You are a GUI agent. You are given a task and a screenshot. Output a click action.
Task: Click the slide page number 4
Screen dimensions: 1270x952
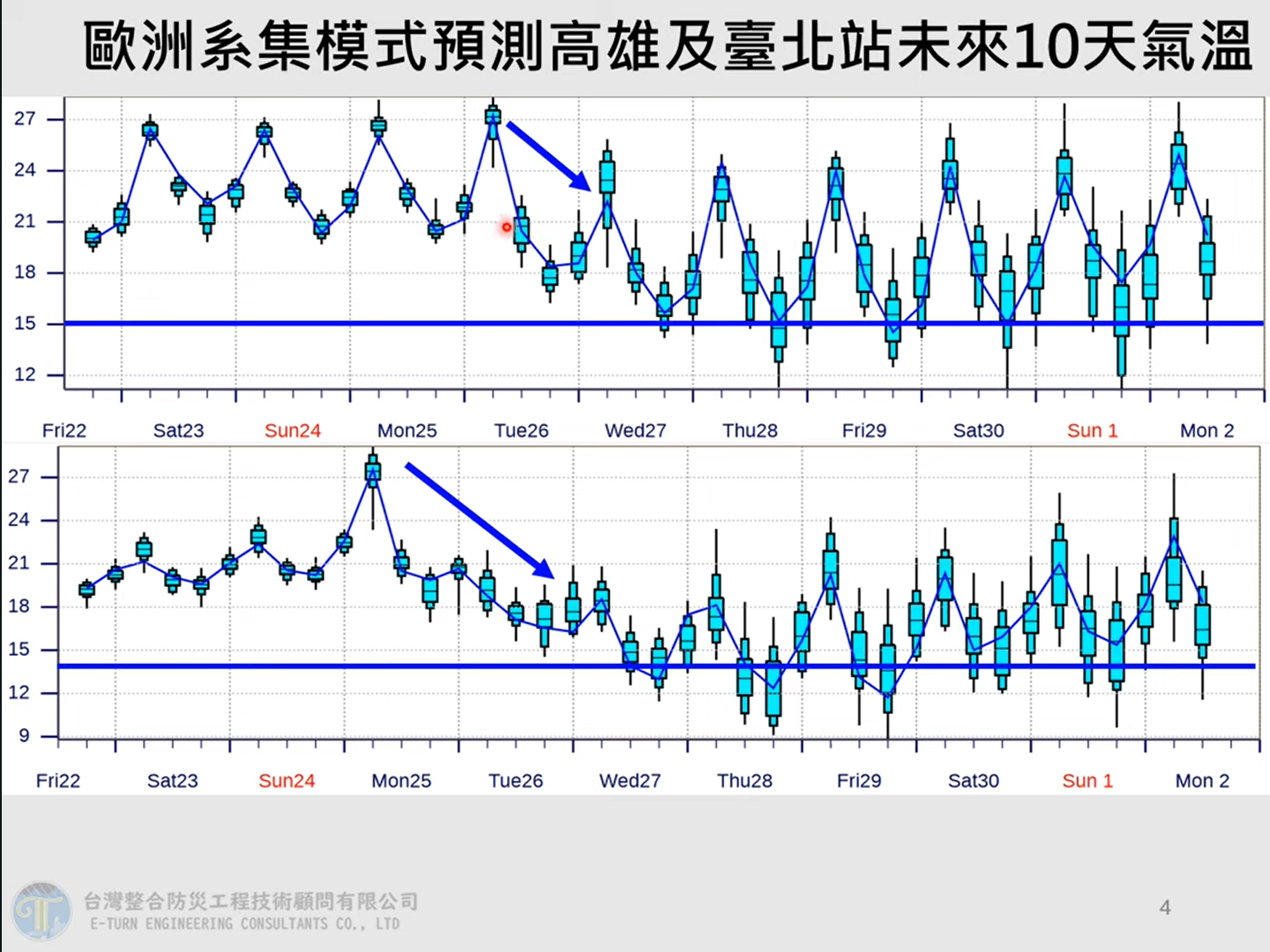point(1165,907)
